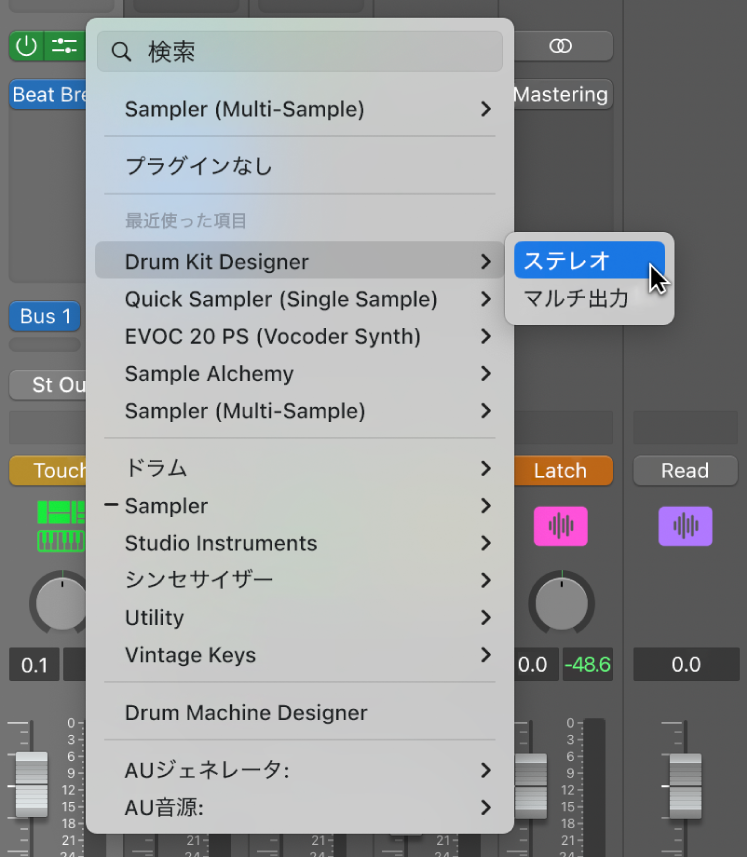
Task: Click the stereo output format icon
Action: point(562,46)
